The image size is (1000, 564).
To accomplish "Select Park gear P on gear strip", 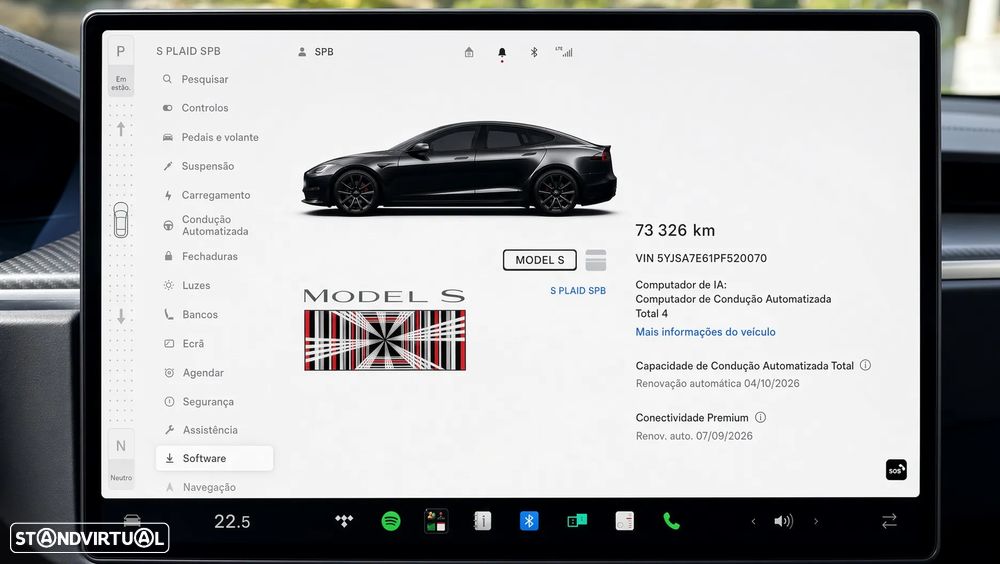I will click(x=121, y=51).
